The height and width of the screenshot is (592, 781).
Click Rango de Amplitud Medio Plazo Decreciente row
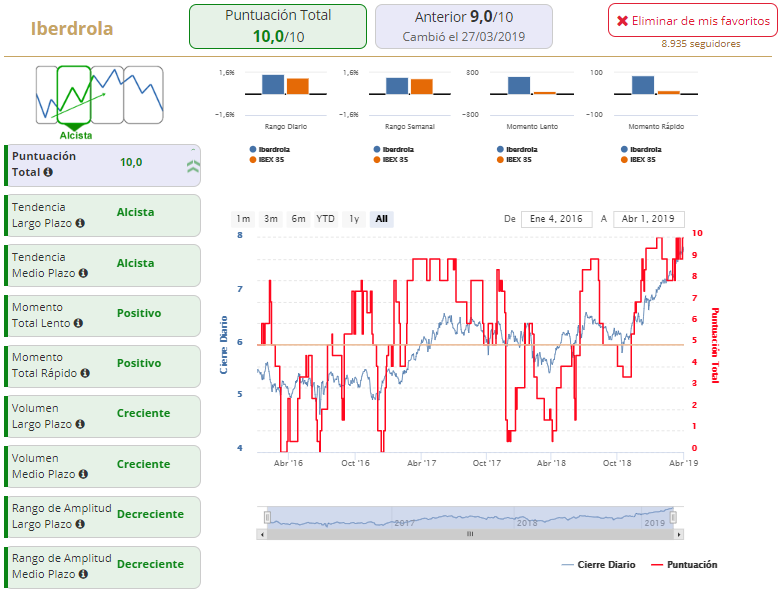pos(103,567)
